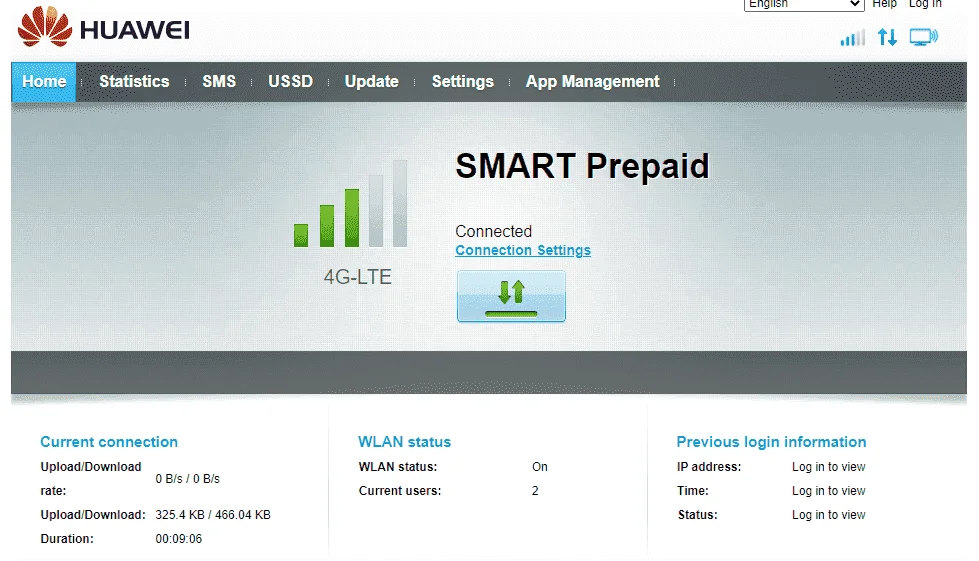The height and width of the screenshot is (561, 979).
Task: Open the App Management tab
Action: pyautogui.click(x=593, y=82)
